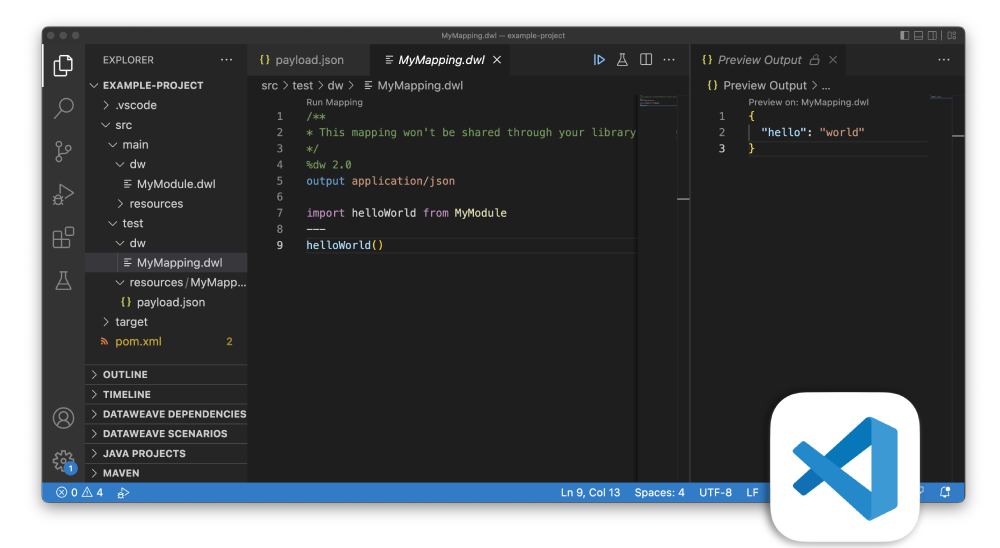Click the helloWorld() code on line 9

(x=344, y=245)
